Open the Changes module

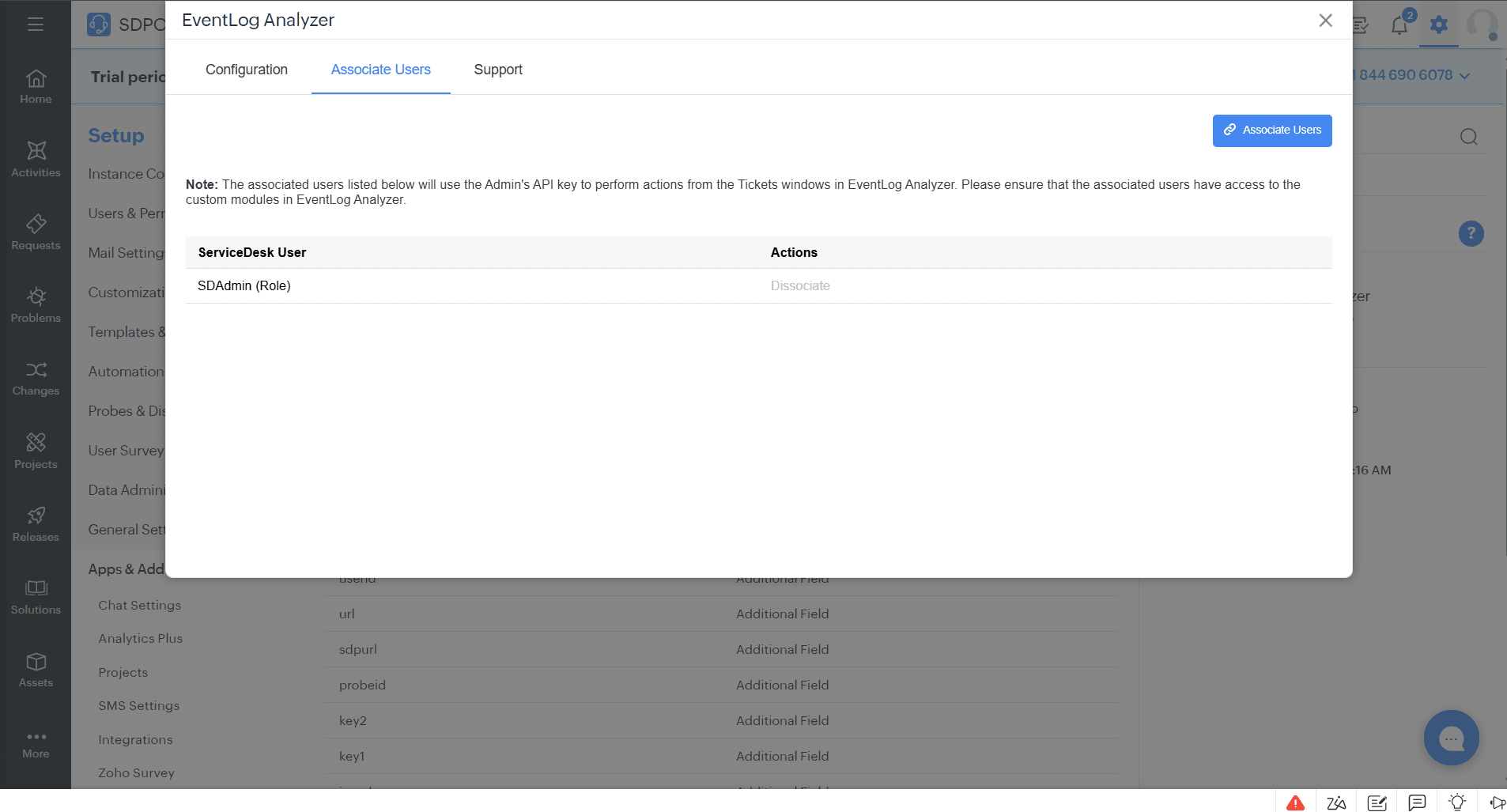(x=36, y=379)
